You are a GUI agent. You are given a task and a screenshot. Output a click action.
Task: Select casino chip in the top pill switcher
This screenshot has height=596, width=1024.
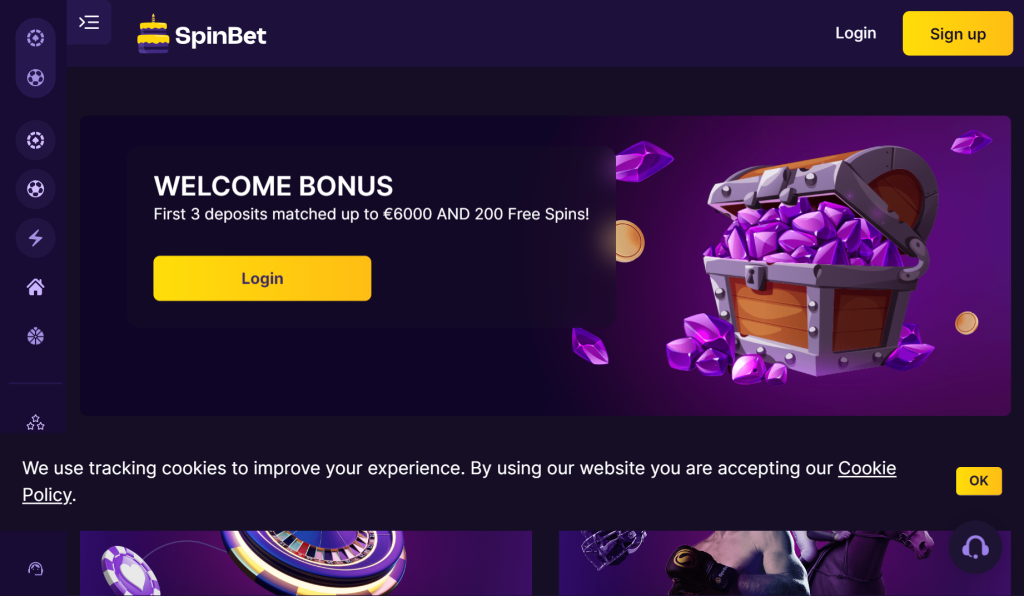(36, 38)
